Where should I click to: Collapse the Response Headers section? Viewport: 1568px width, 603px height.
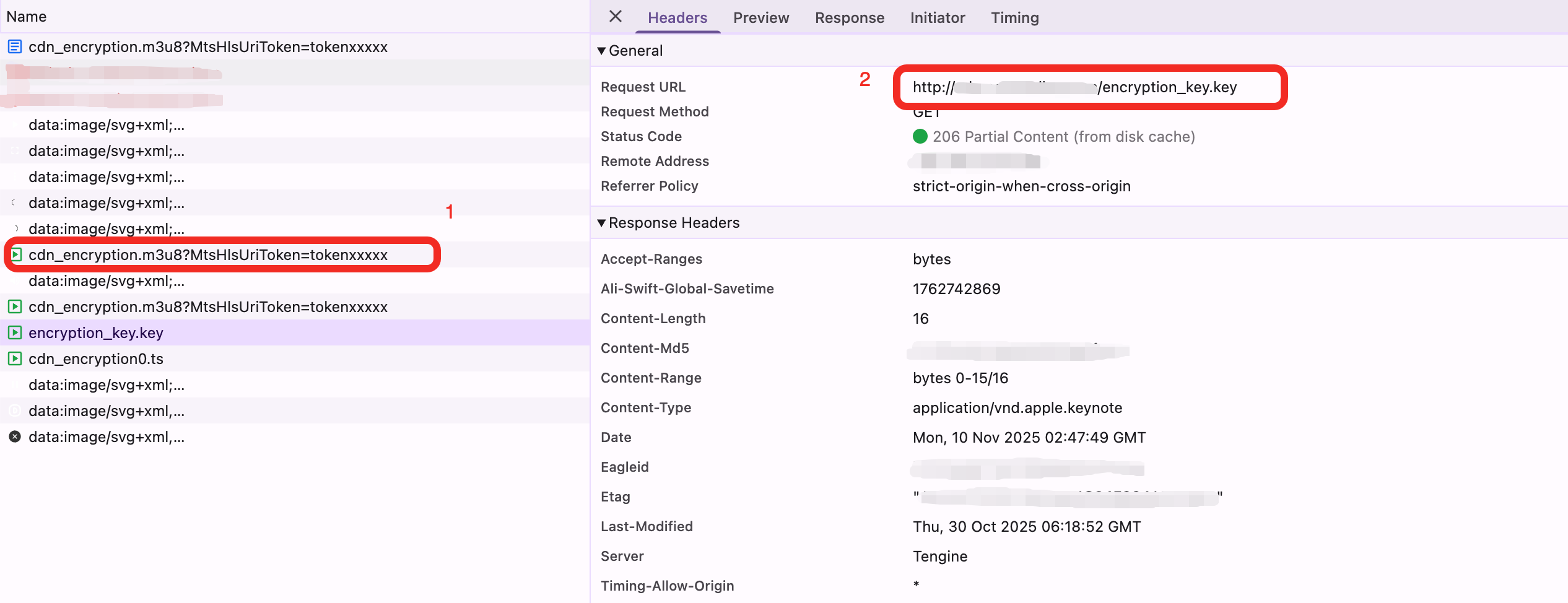pos(601,223)
